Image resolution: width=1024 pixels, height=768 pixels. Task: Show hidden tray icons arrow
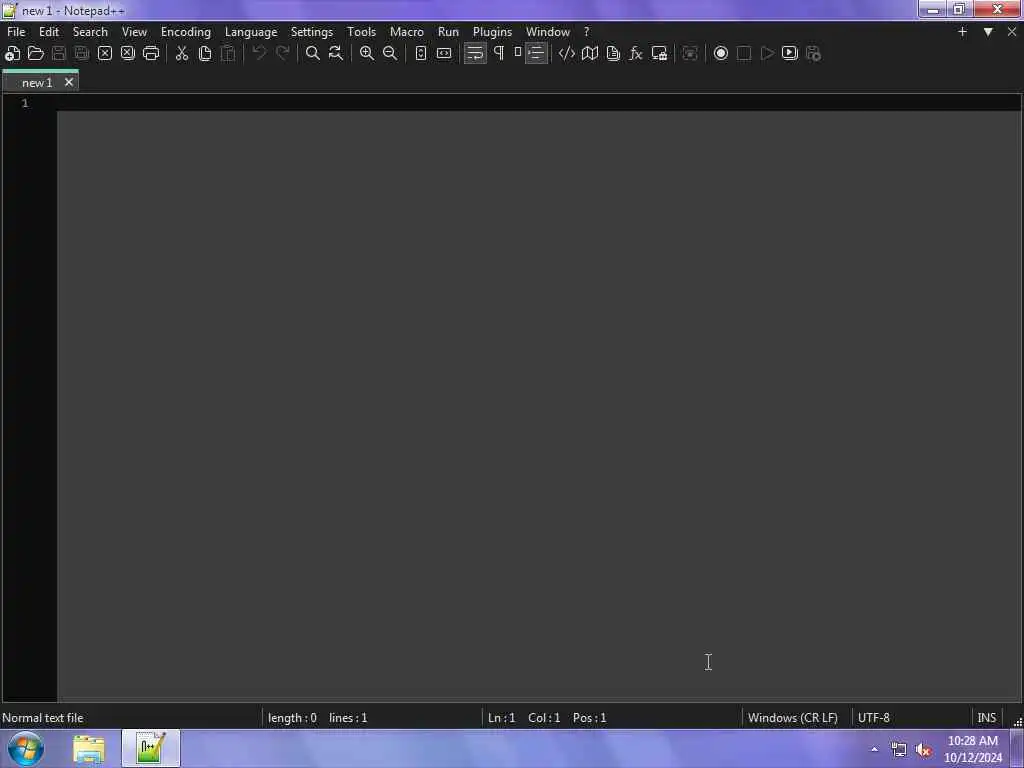tap(874, 749)
